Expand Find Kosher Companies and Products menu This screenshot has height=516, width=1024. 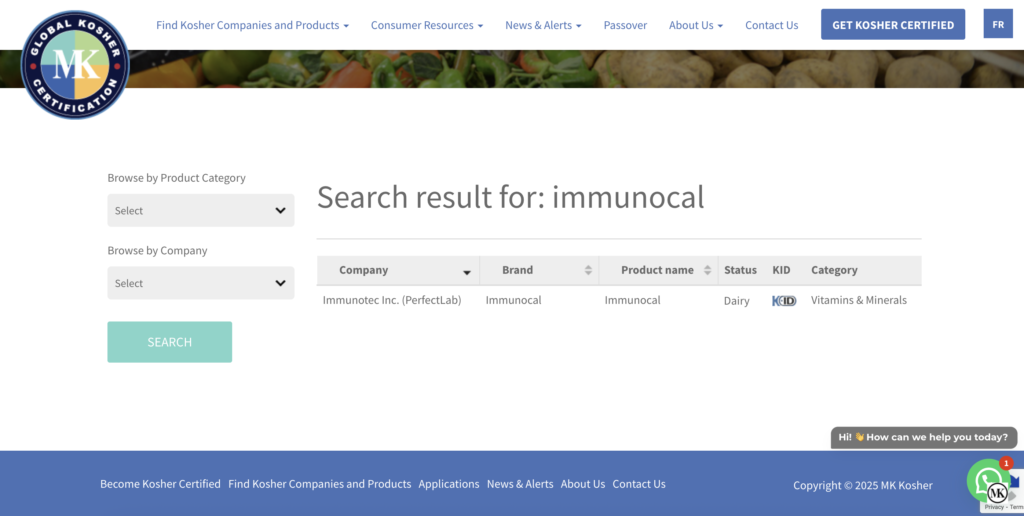point(252,25)
